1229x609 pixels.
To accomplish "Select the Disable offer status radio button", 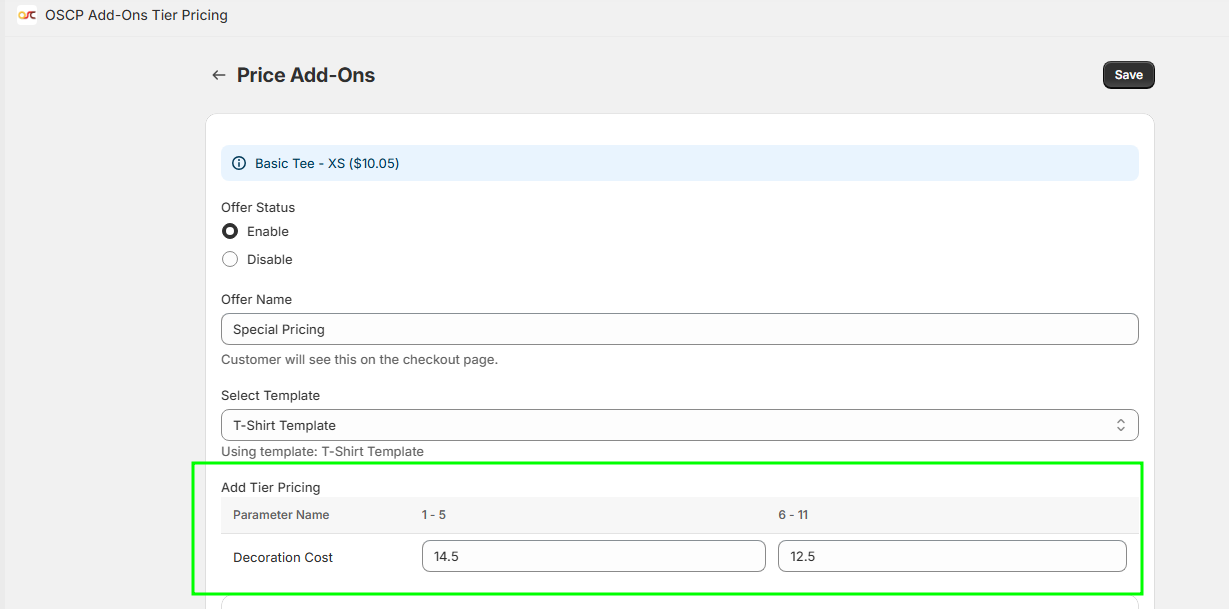I will tap(230, 259).
